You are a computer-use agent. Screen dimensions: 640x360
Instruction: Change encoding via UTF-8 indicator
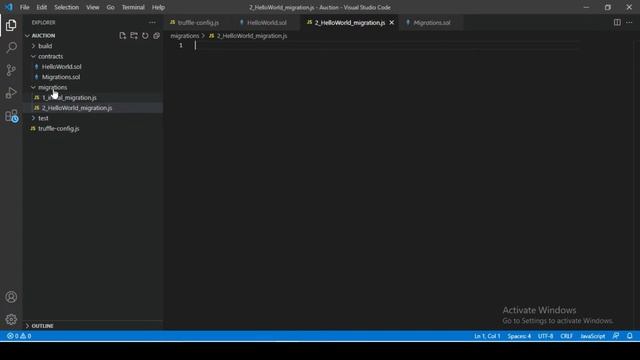pos(545,336)
